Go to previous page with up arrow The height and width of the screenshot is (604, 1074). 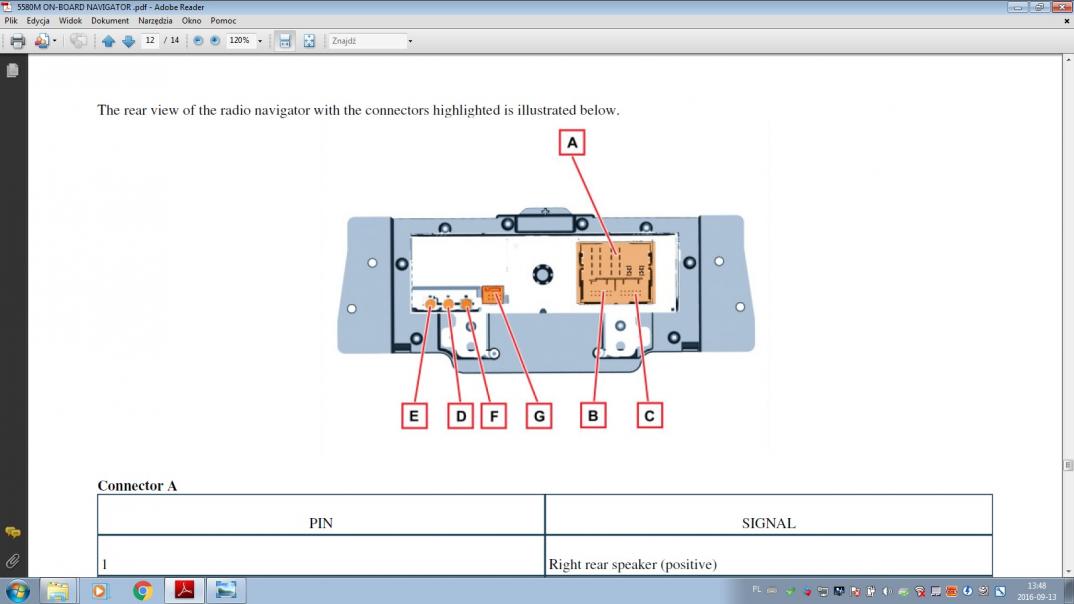[108, 41]
